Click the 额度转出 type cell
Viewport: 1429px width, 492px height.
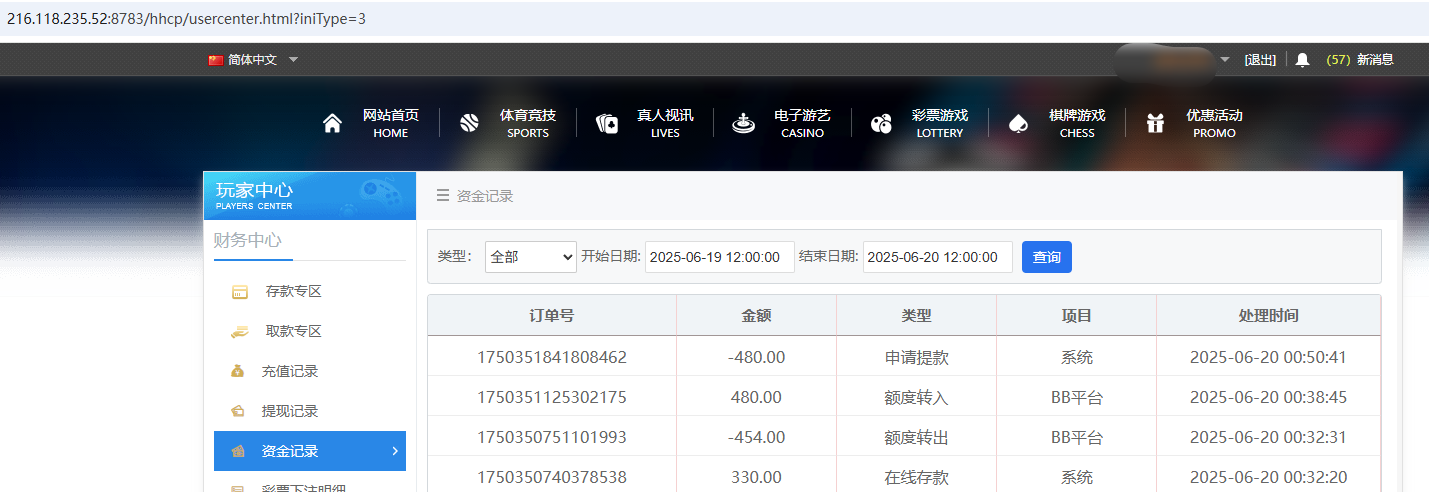click(x=916, y=437)
